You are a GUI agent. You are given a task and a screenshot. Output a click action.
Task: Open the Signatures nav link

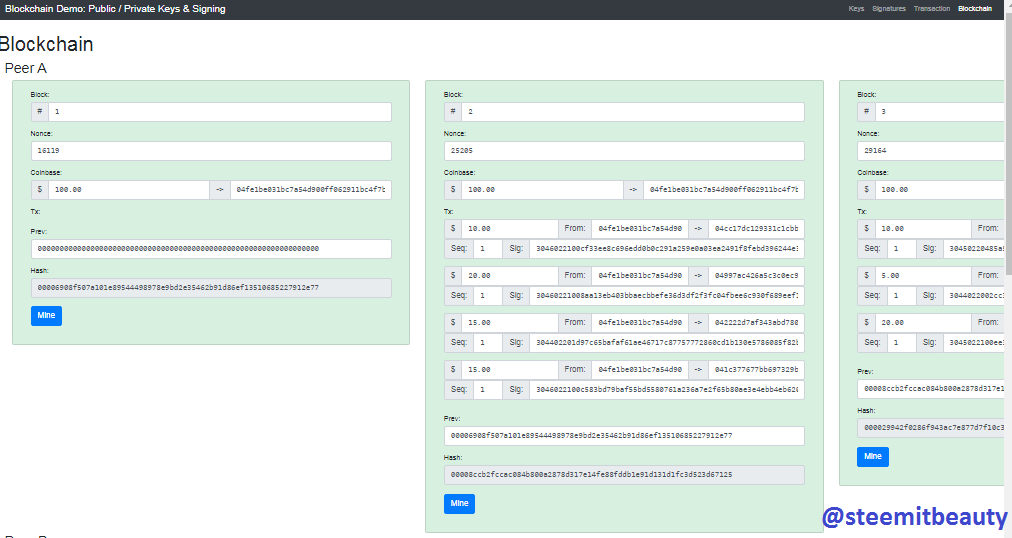(889, 8)
